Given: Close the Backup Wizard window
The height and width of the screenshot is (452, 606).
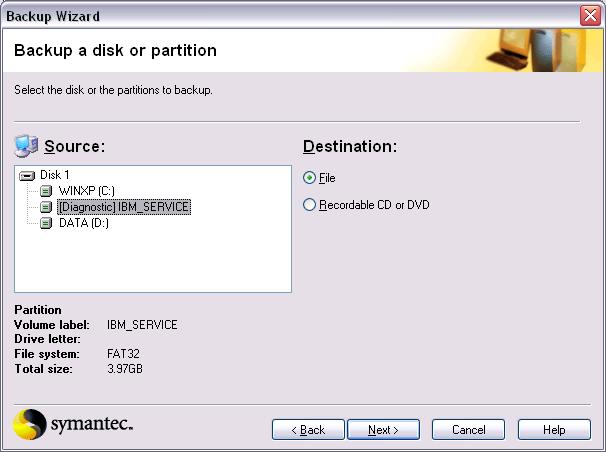Looking at the screenshot, I should [x=590, y=16].
